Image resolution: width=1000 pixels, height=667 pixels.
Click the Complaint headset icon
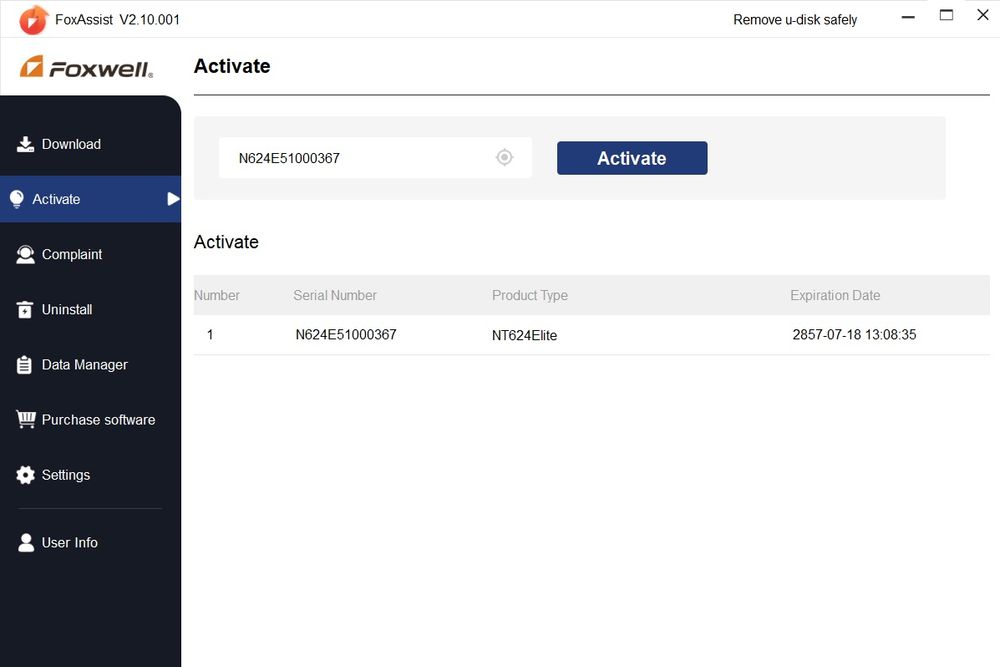[26, 254]
